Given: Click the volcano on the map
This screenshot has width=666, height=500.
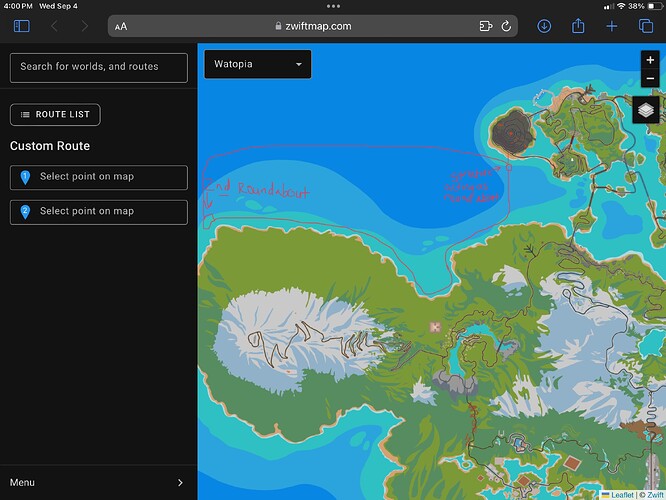Looking at the screenshot, I should pyautogui.click(x=511, y=132).
